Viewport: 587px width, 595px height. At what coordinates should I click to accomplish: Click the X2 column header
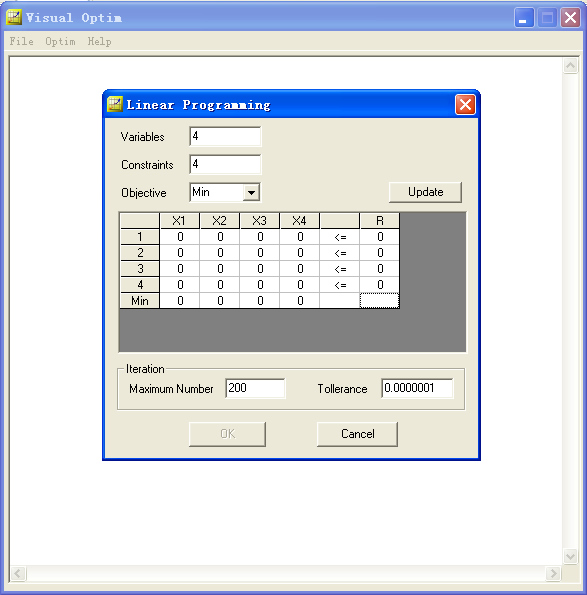click(220, 221)
